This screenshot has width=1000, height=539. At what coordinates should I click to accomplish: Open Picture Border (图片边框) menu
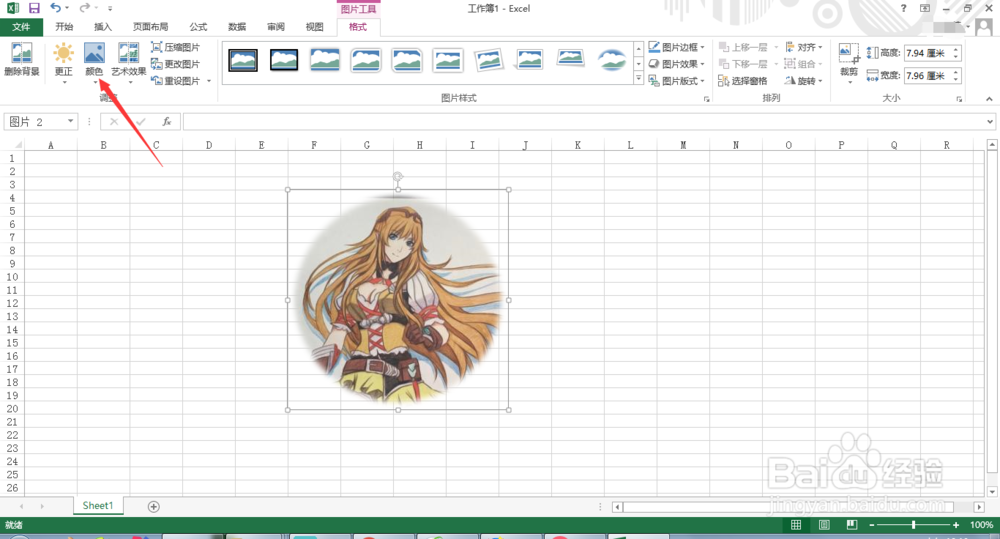[677, 47]
